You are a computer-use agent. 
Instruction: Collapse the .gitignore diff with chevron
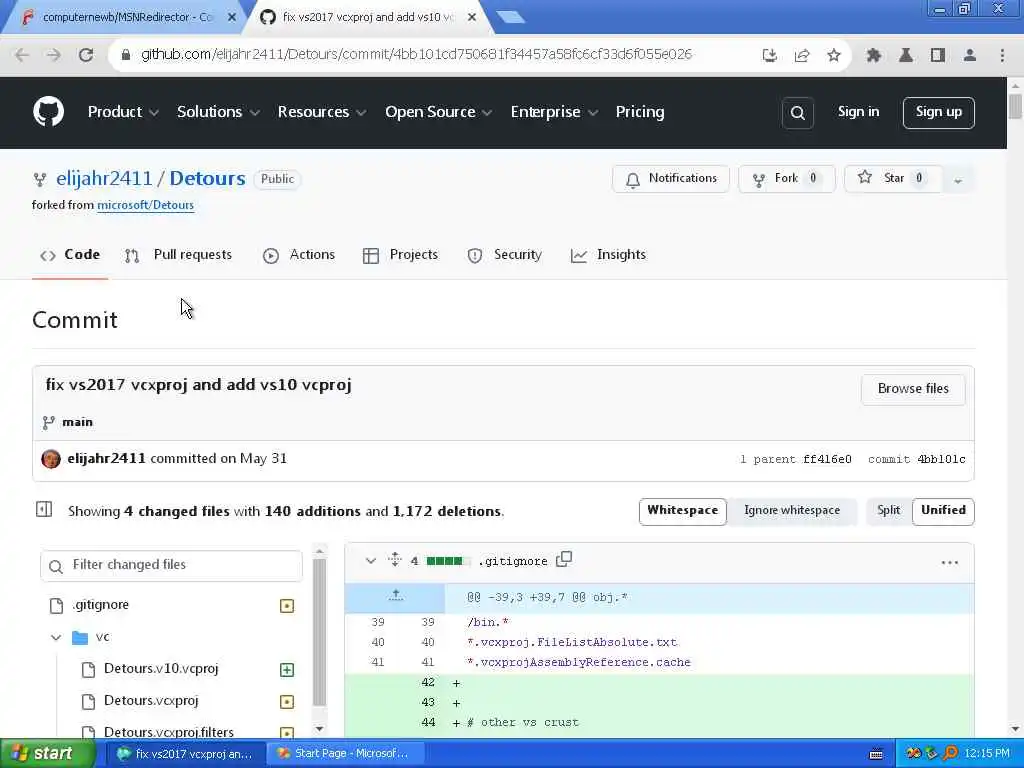tap(370, 560)
